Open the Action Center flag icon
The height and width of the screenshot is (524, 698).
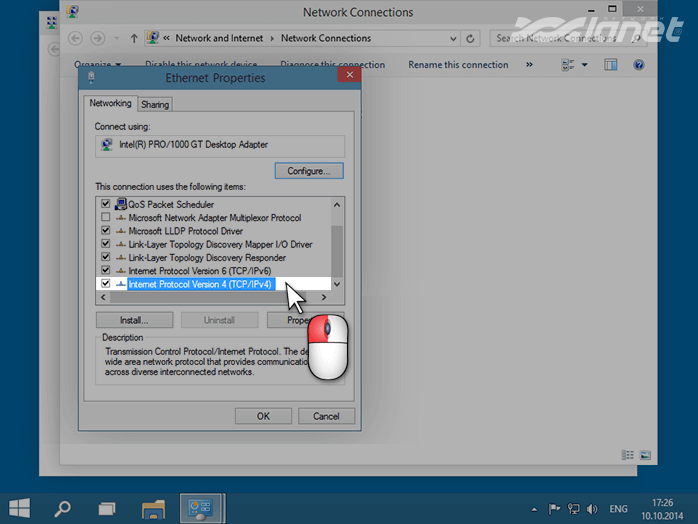(x=554, y=509)
